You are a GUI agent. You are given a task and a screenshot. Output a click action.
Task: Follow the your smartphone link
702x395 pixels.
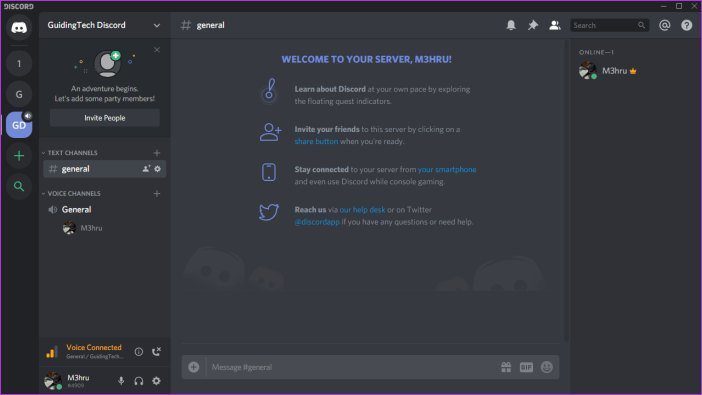pyautogui.click(x=447, y=169)
